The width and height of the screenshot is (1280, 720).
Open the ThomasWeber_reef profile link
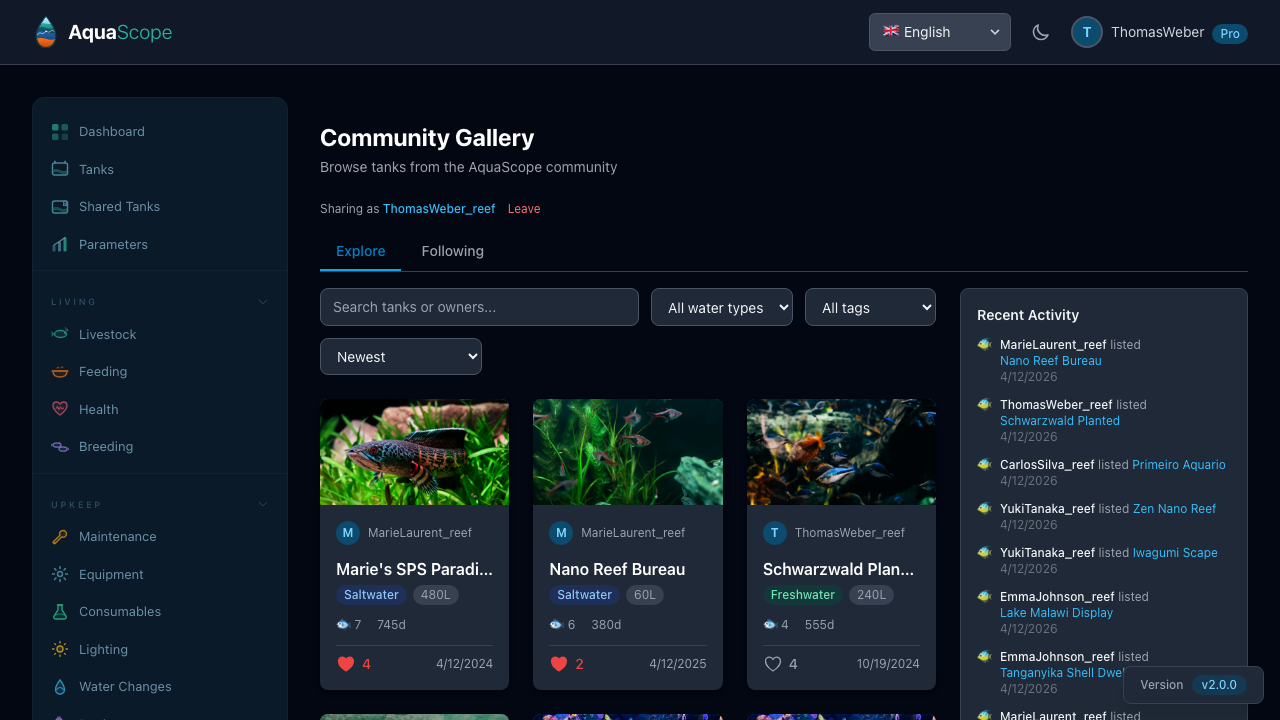438,209
